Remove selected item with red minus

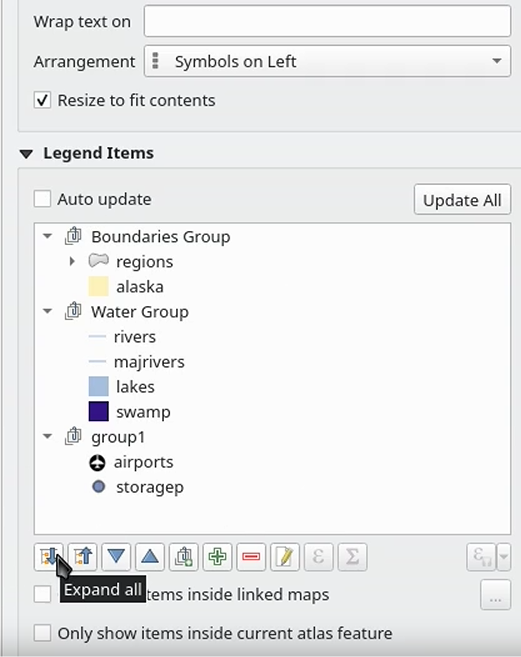[x=251, y=556]
